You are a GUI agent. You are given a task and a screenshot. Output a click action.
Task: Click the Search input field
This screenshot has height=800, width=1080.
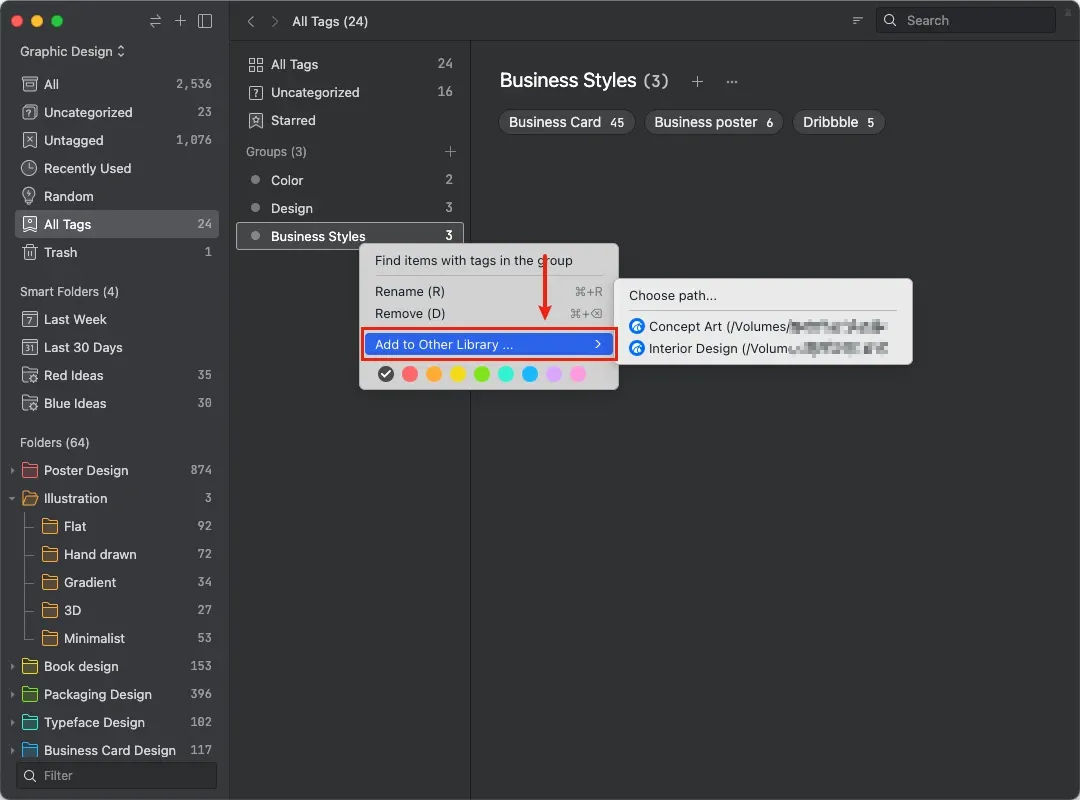pyautogui.click(x=966, y=20)
